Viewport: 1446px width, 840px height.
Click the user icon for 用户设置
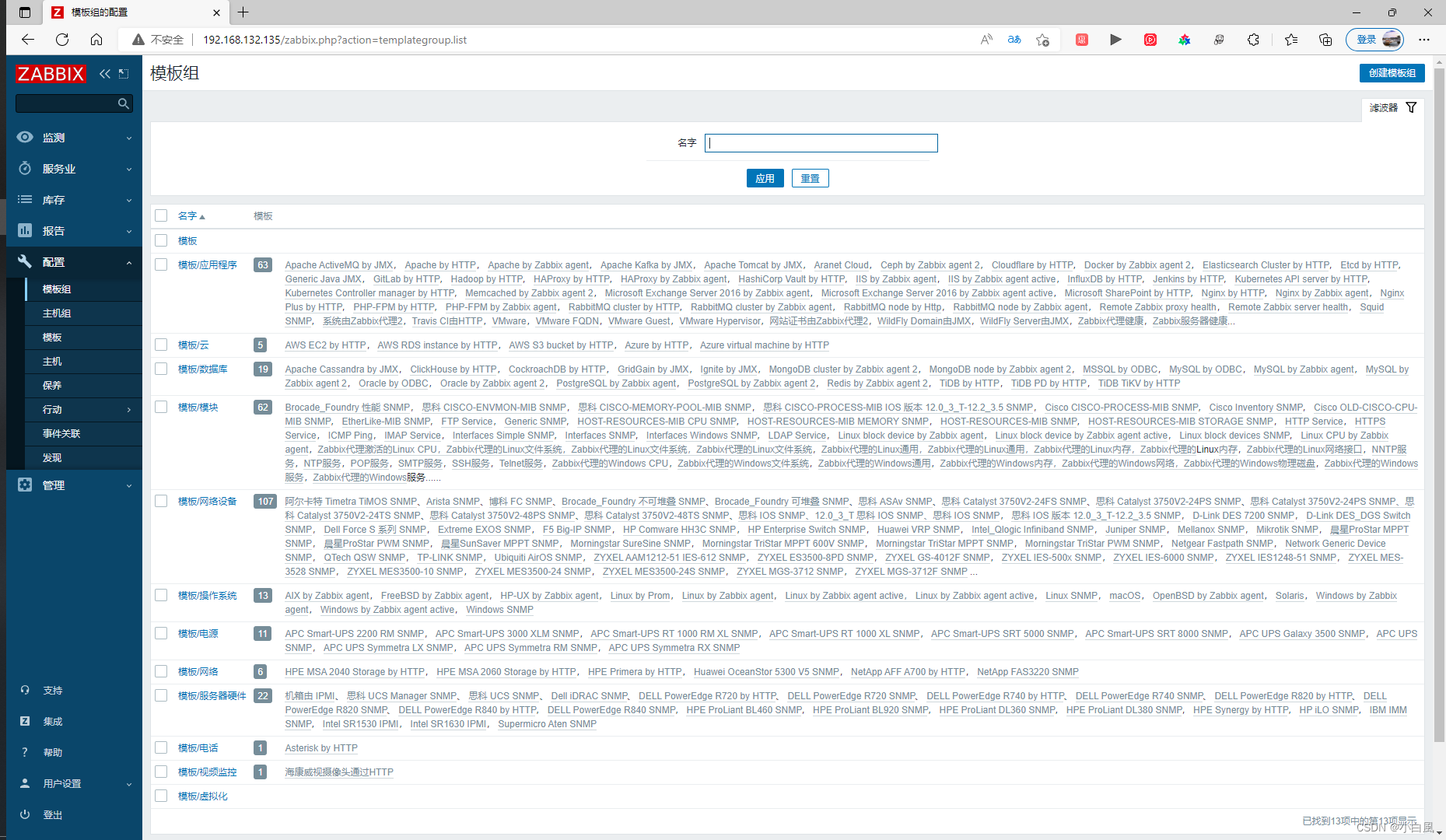[25, 783]
